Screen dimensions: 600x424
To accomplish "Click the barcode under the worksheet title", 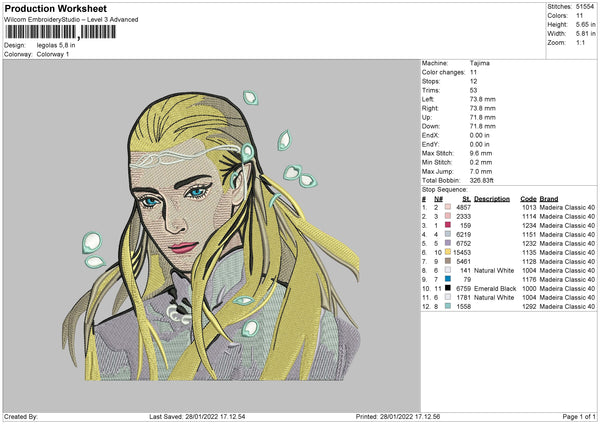I will point(60,32).
